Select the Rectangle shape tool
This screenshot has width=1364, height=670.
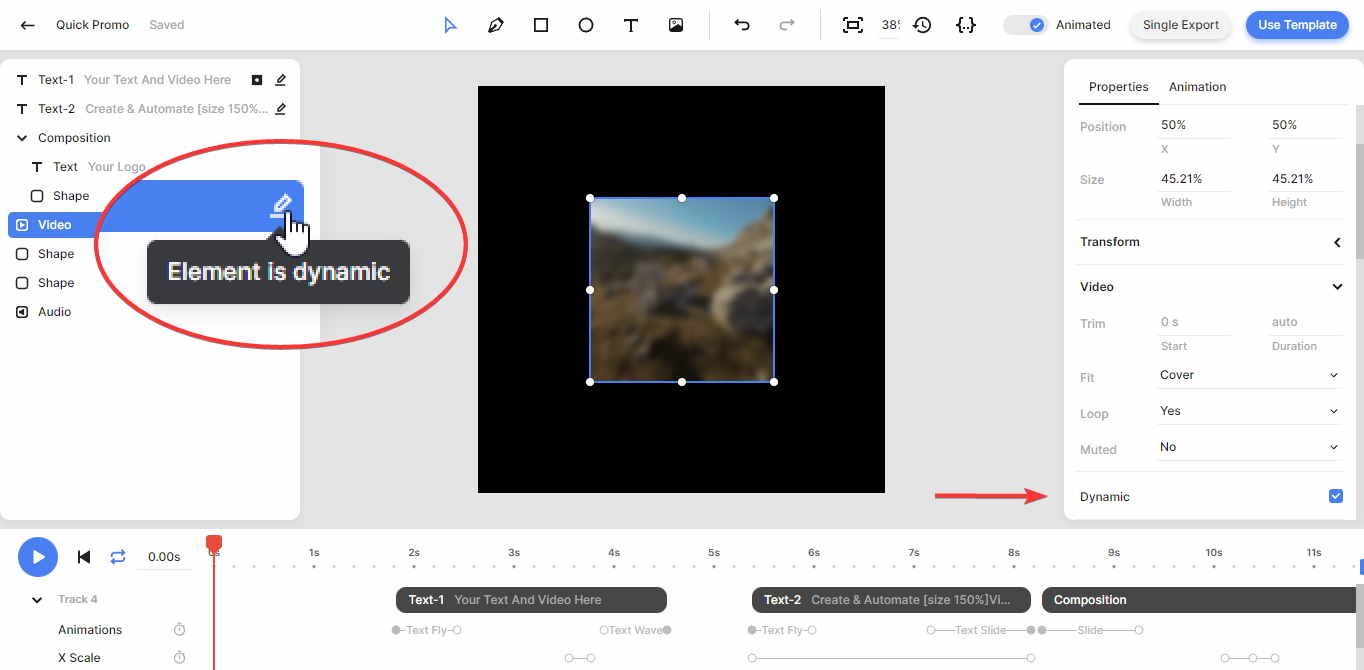(541, 25)
